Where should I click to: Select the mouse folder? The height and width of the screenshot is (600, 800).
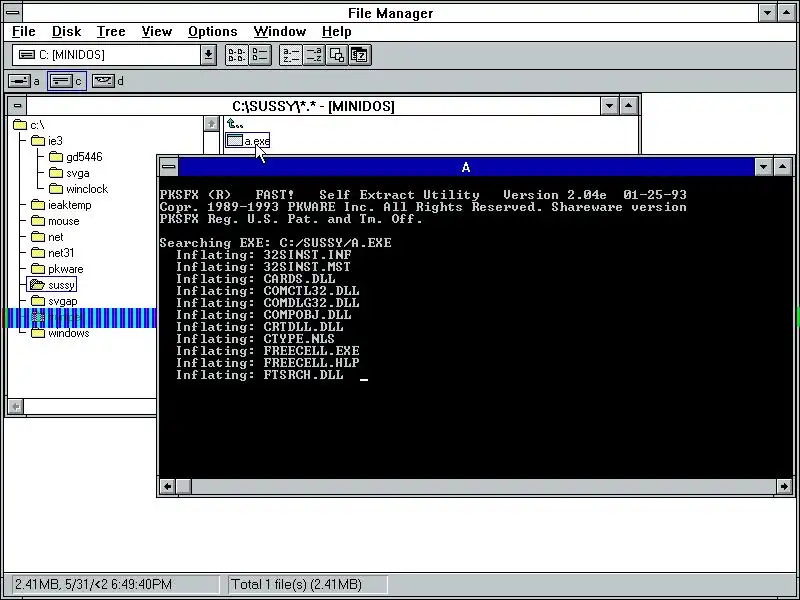(x=55, y=221)
